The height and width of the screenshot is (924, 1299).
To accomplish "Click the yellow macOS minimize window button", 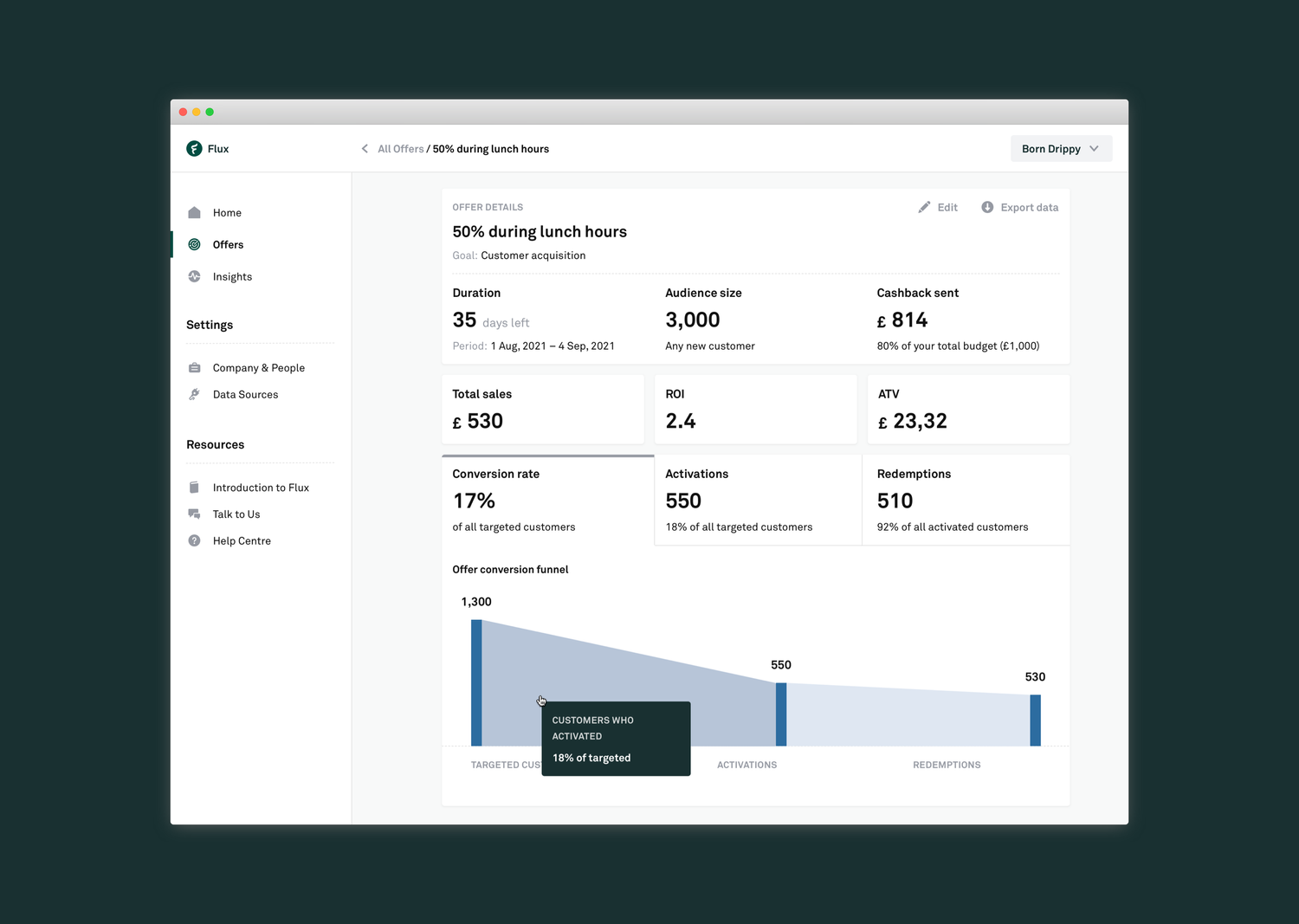I will pyautogui.click(x=197, y=112).
